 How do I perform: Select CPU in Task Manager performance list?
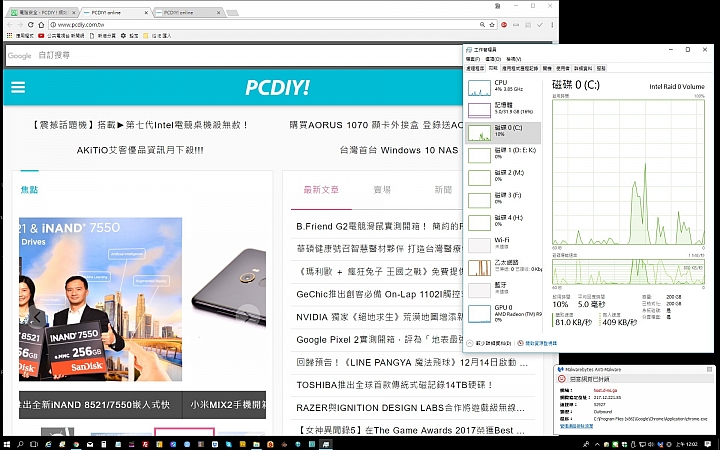[504, 88]
